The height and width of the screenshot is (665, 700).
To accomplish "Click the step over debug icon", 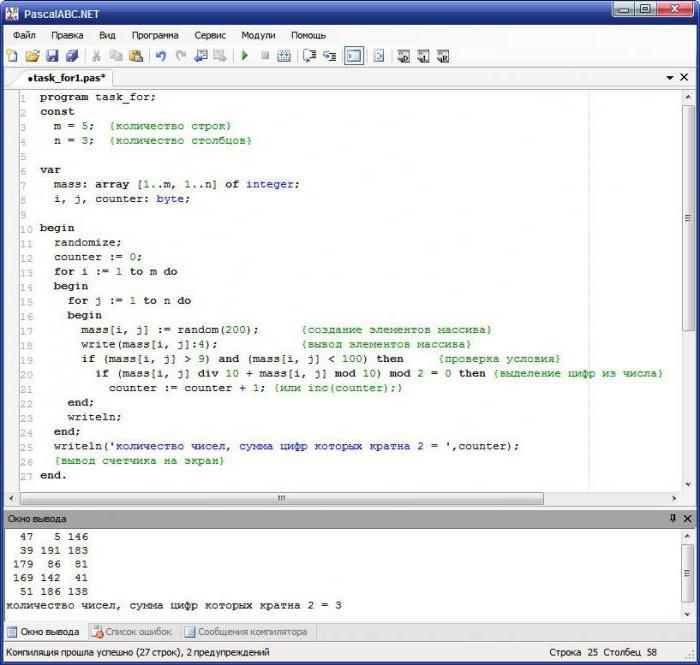I will tap(309, 56).
